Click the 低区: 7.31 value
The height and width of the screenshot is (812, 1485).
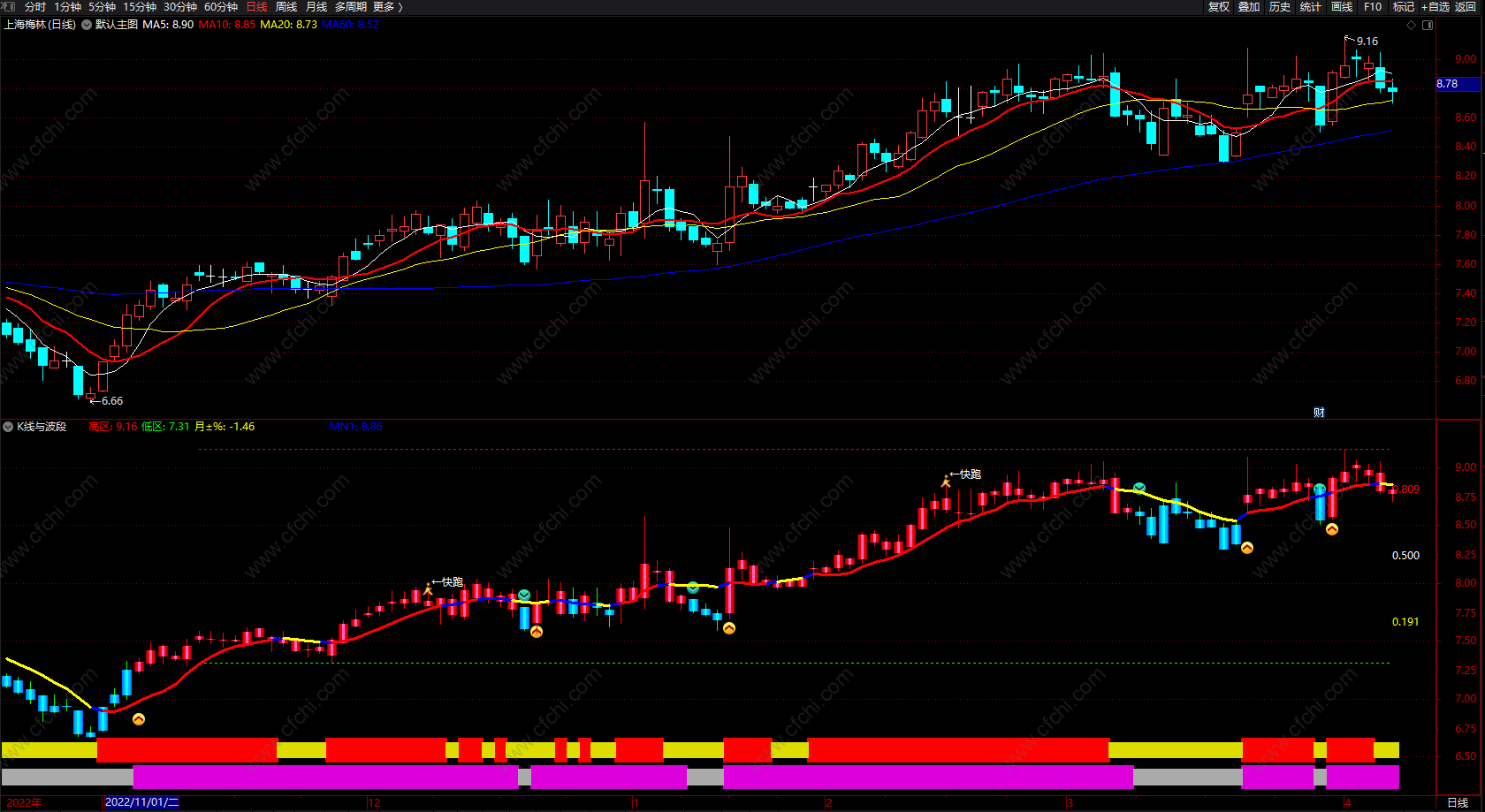[165, 427]
